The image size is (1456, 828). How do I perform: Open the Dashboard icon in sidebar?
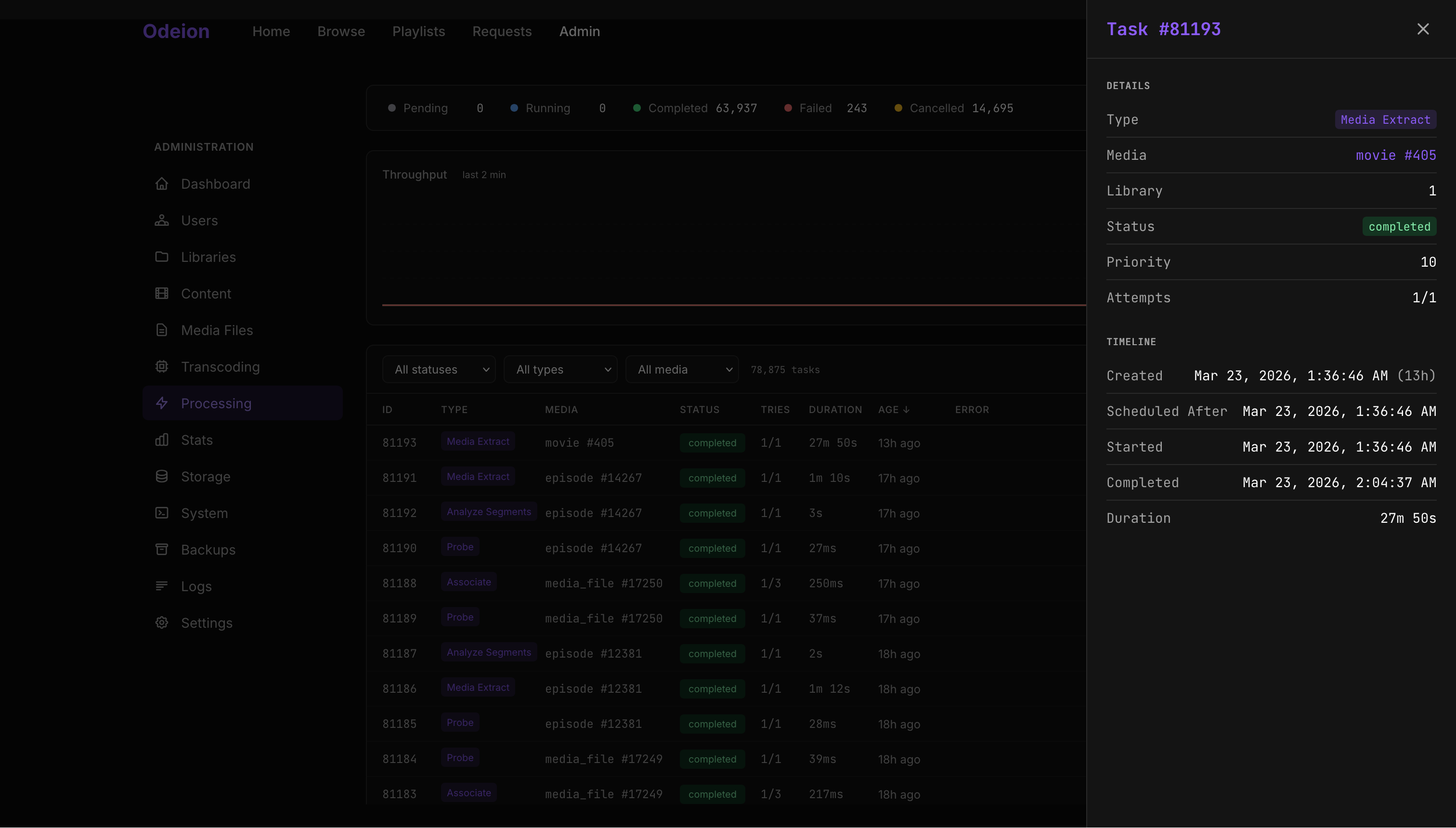161,184
